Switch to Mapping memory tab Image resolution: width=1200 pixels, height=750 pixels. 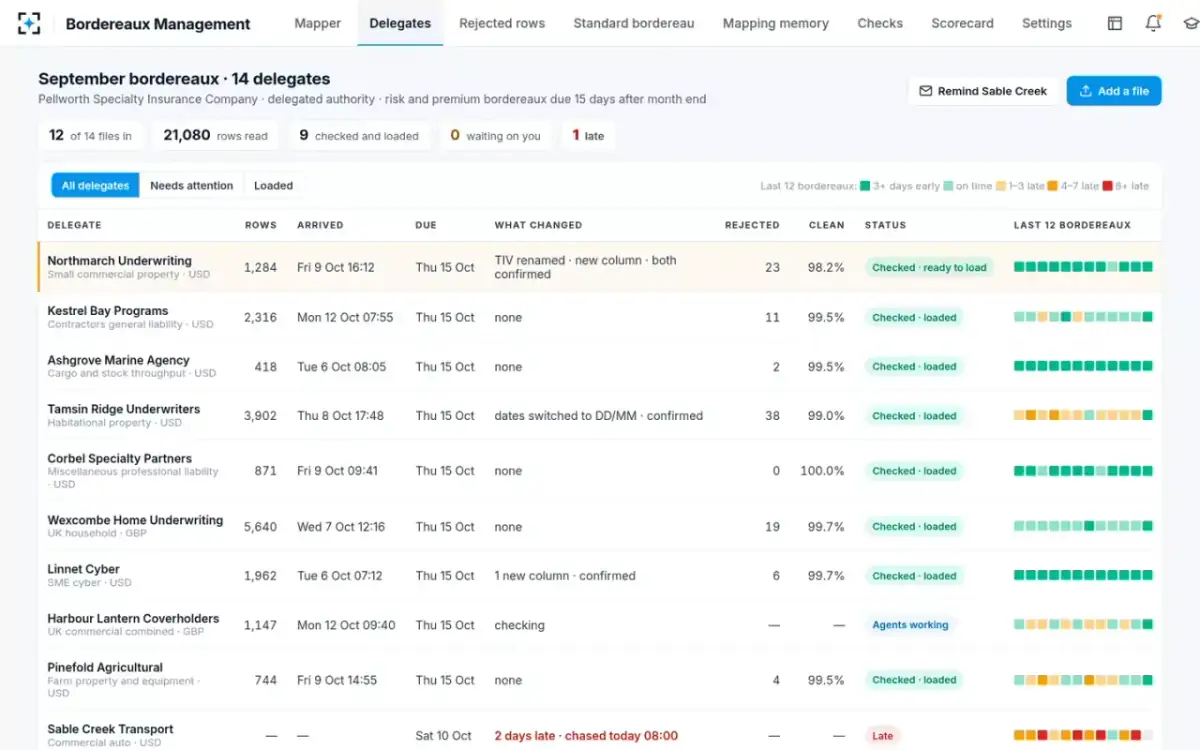coord(776,23)
